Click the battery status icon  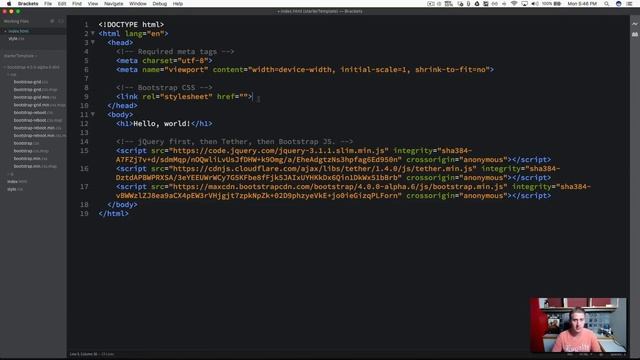tap(557, 4)
